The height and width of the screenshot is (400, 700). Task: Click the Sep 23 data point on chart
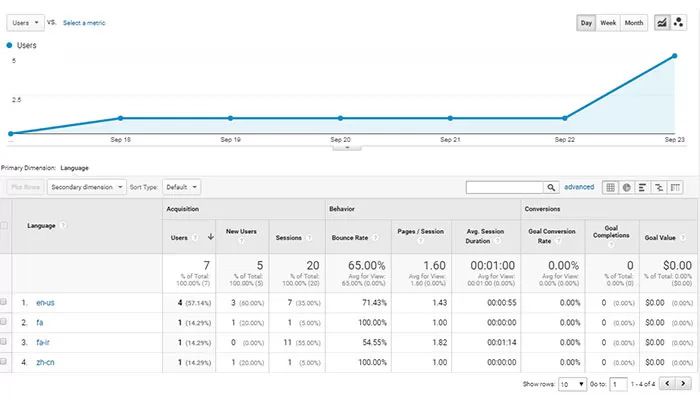(x=675, y=56)
